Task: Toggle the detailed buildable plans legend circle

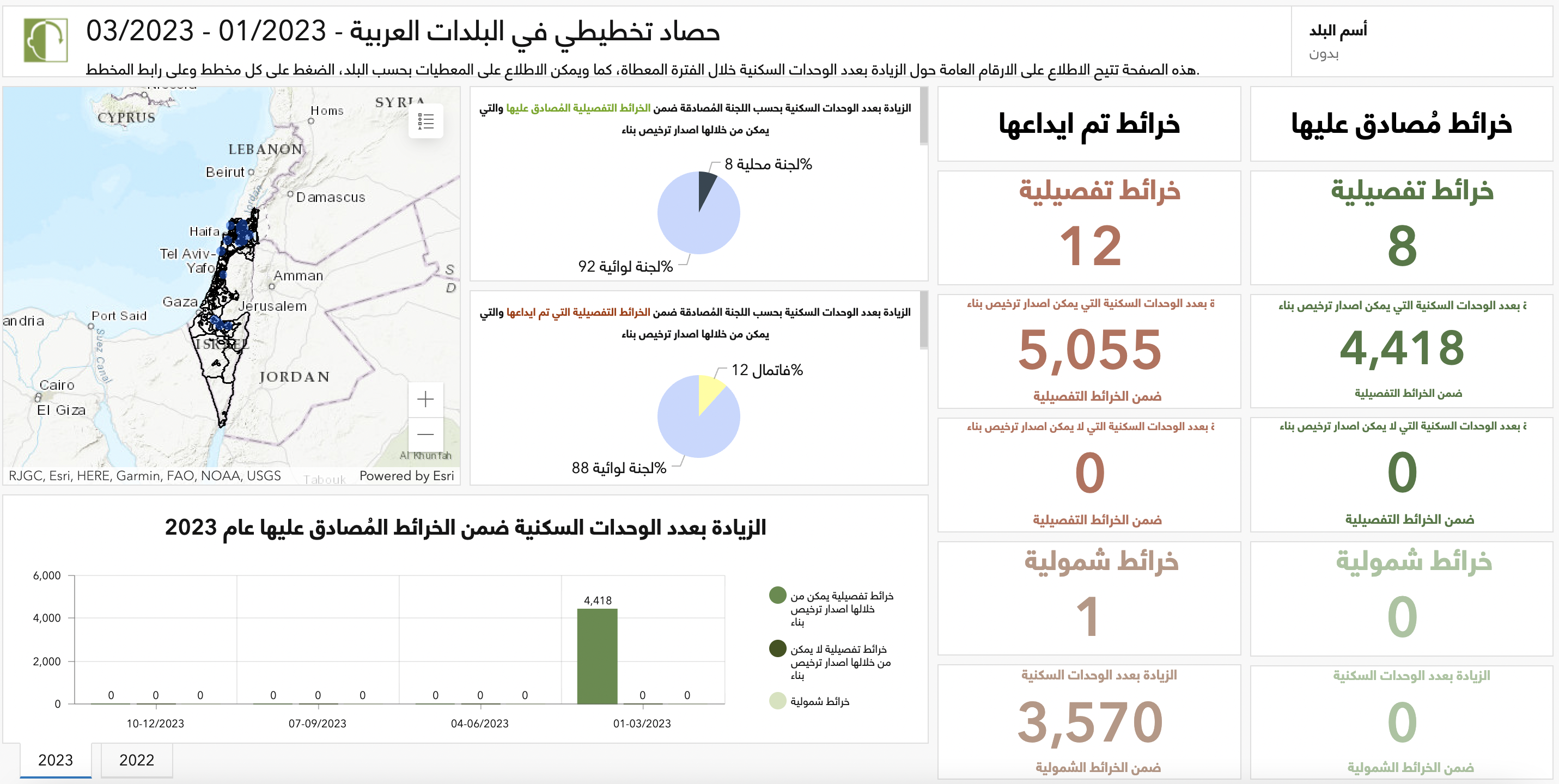Action: click(x=777, y=595)
